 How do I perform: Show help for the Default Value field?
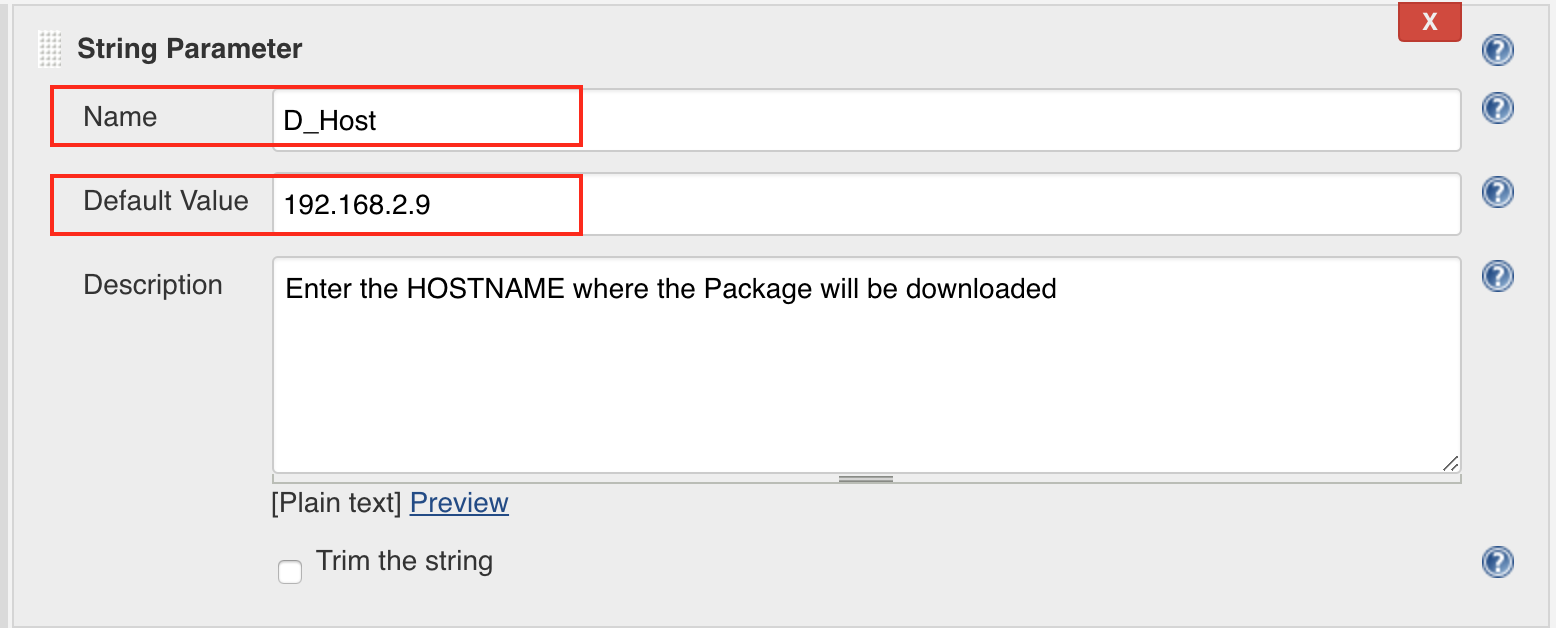[1497, 192]
